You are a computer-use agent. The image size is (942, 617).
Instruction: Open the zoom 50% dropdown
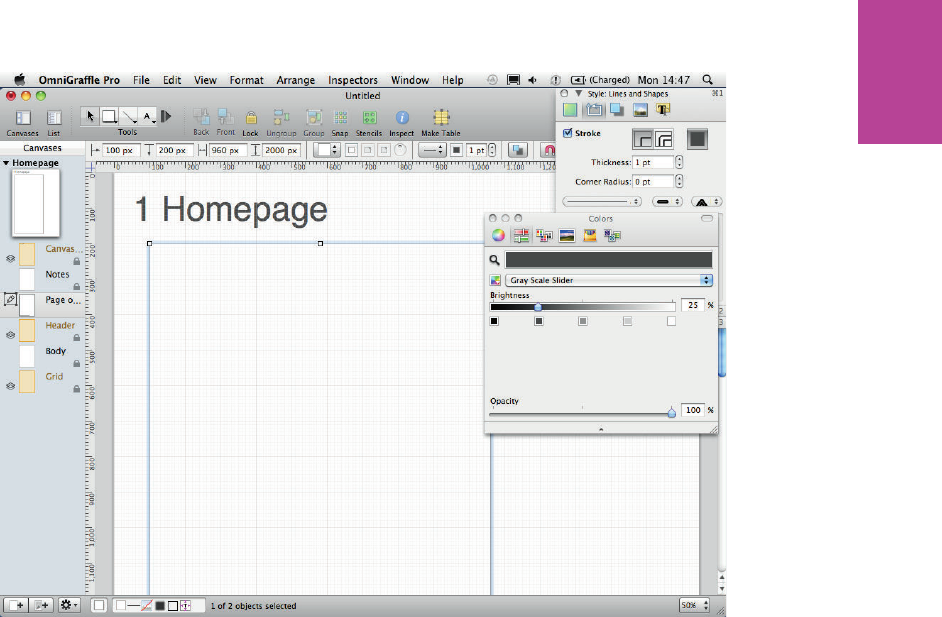694,605
